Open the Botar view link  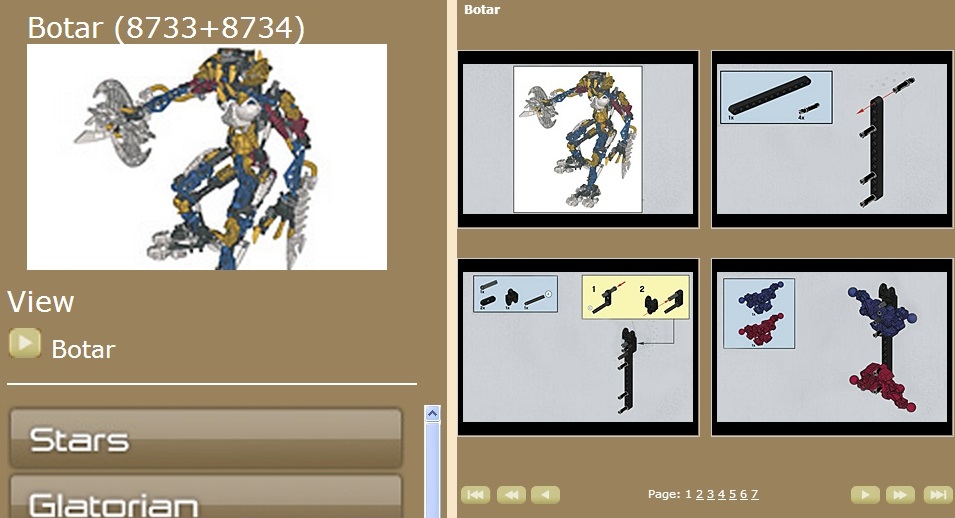83,349
